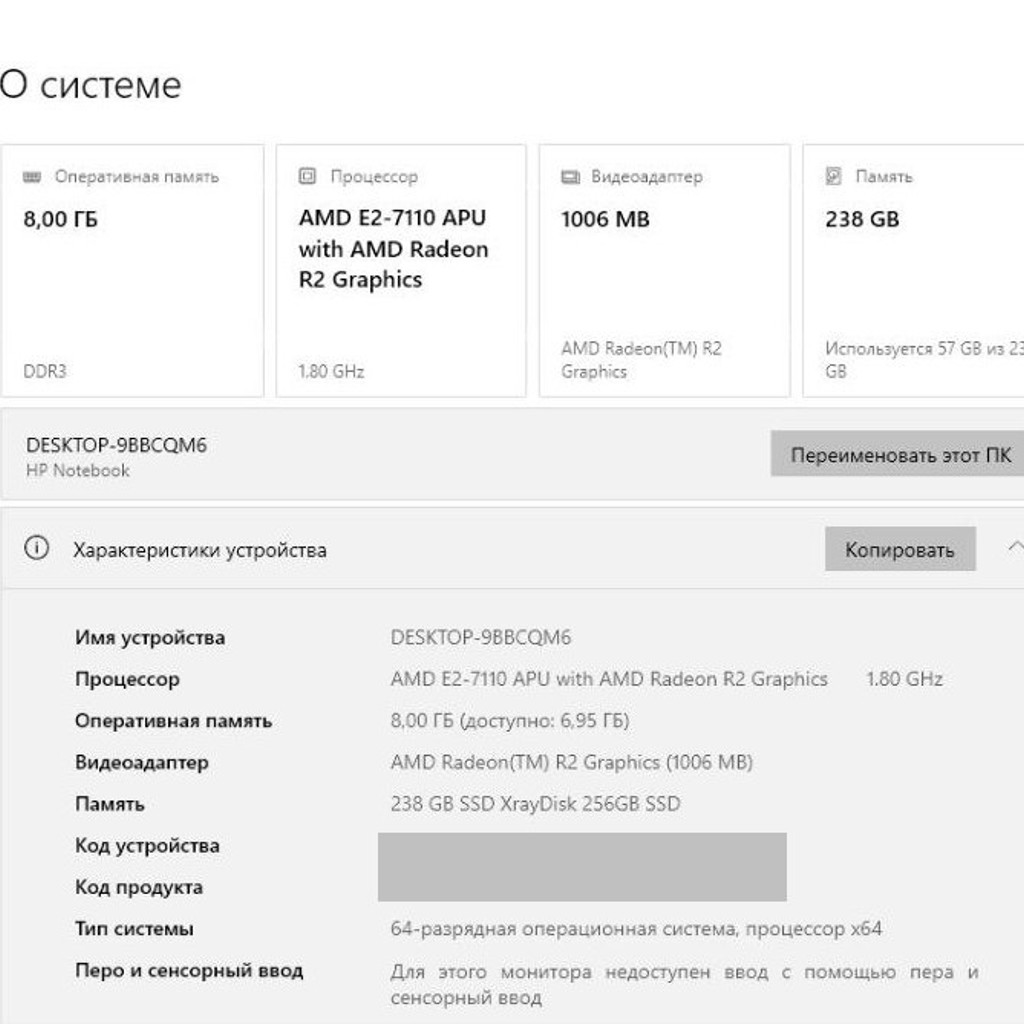
Task: Click the RAM icon in Оперативная память card
Action: coord(32,177)
